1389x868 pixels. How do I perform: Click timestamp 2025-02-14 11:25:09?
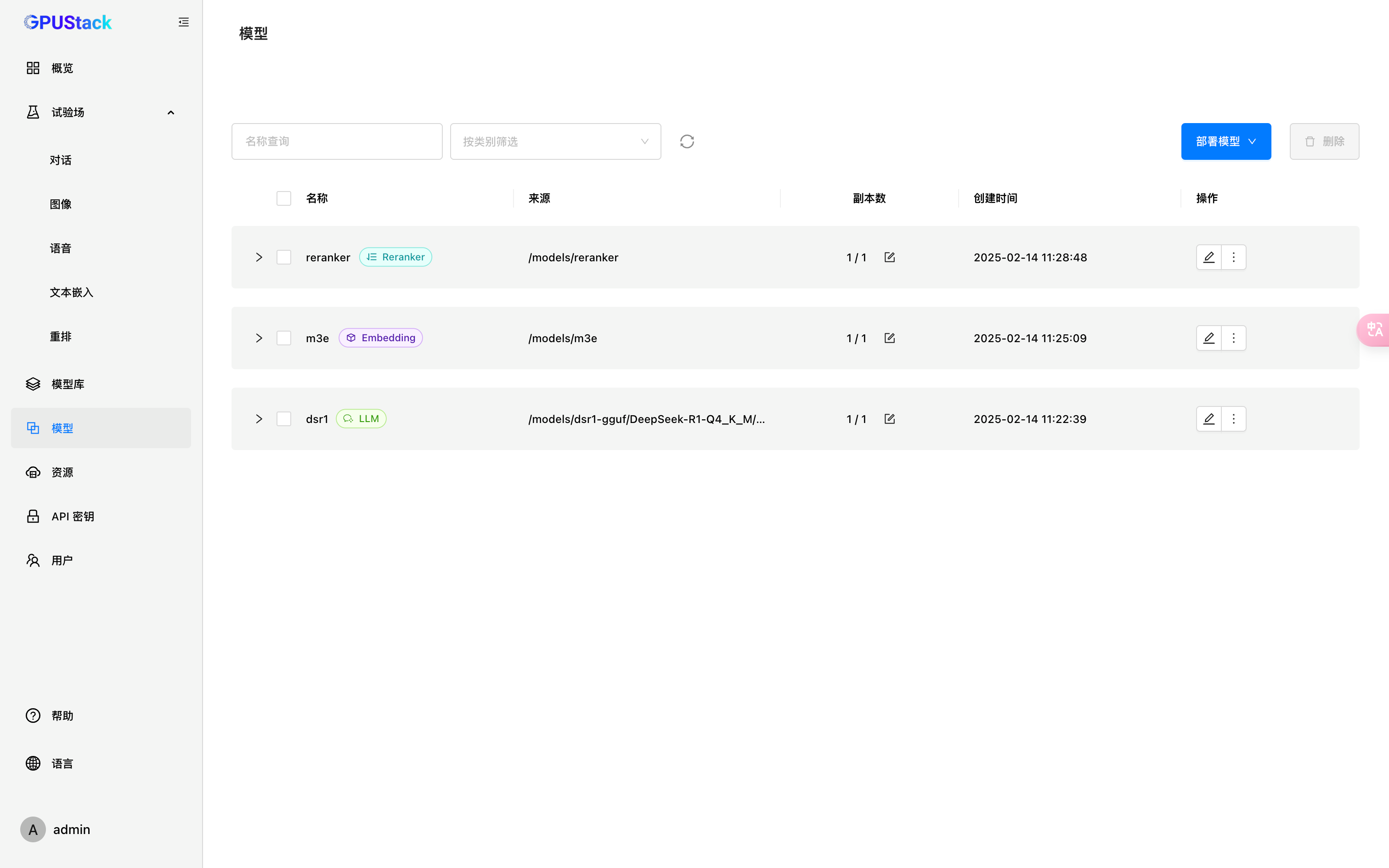point(1030,339)
